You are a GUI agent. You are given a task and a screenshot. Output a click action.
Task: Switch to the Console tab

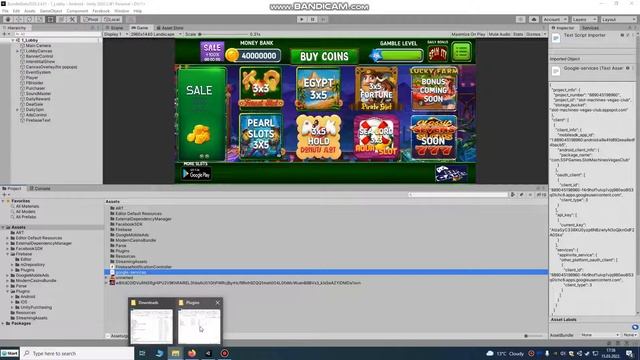(x=40, y=189)
